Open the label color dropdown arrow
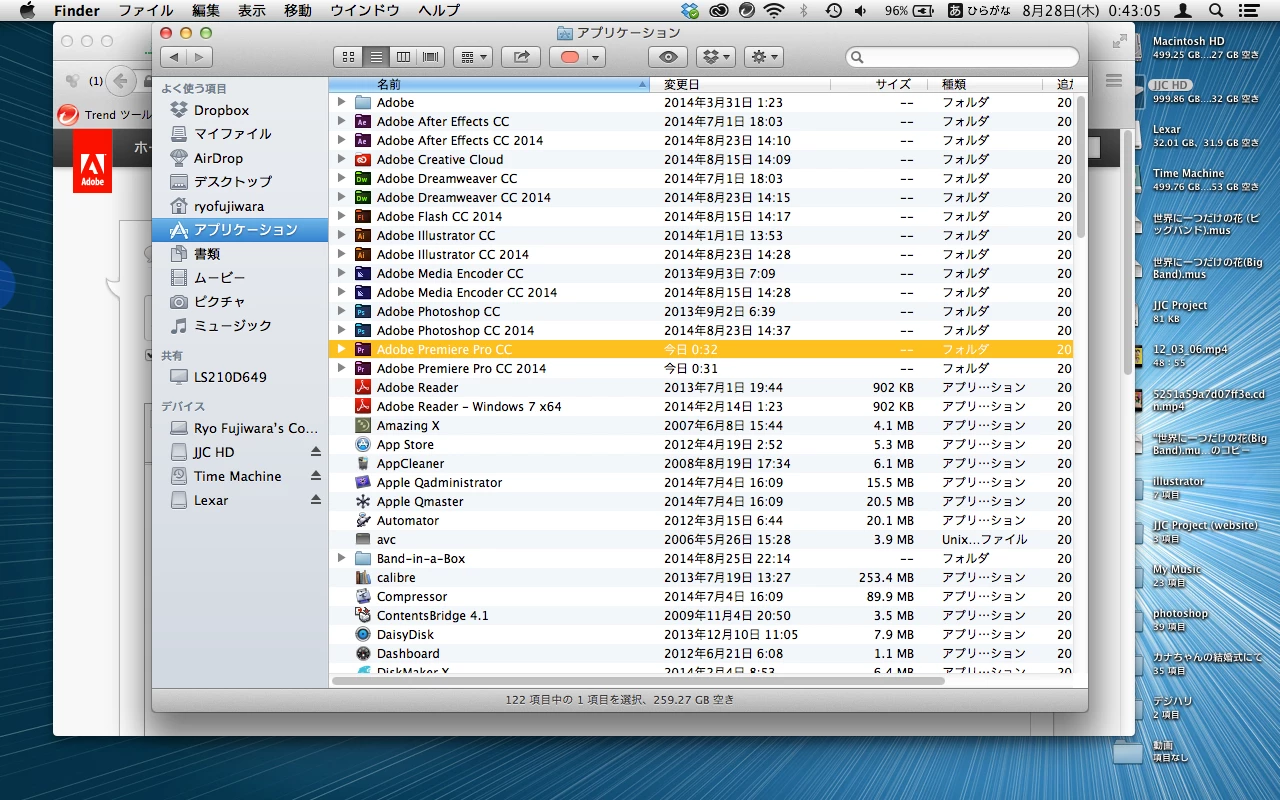This screenshot has height=800, width=1280. click(596, 57)
